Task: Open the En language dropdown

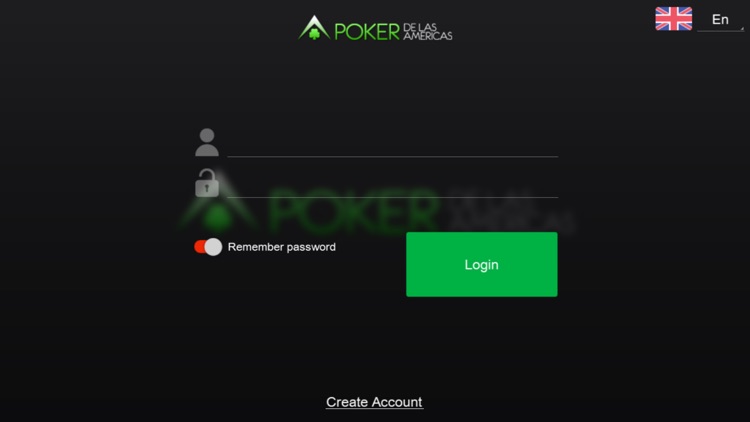Action: (720, 20)
